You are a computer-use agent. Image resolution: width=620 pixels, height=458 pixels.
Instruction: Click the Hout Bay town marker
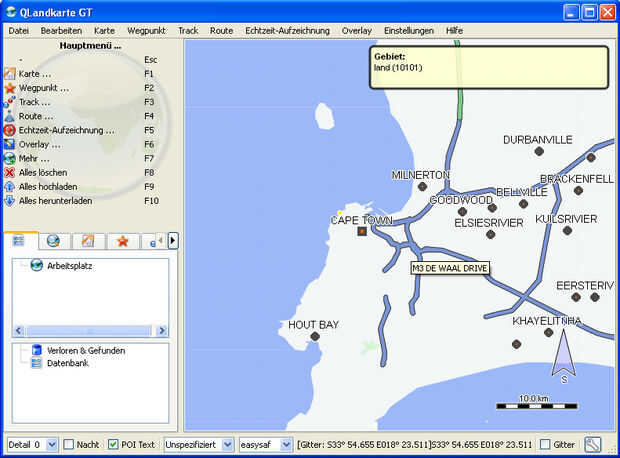coord(315,337)
